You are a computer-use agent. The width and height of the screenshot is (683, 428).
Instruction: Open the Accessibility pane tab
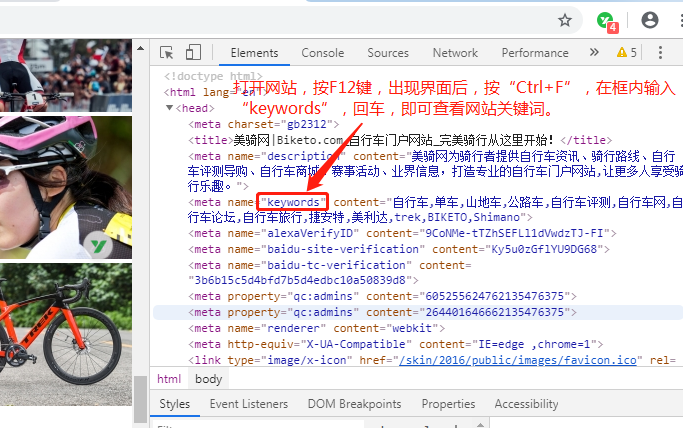click(x=526, y=404)
